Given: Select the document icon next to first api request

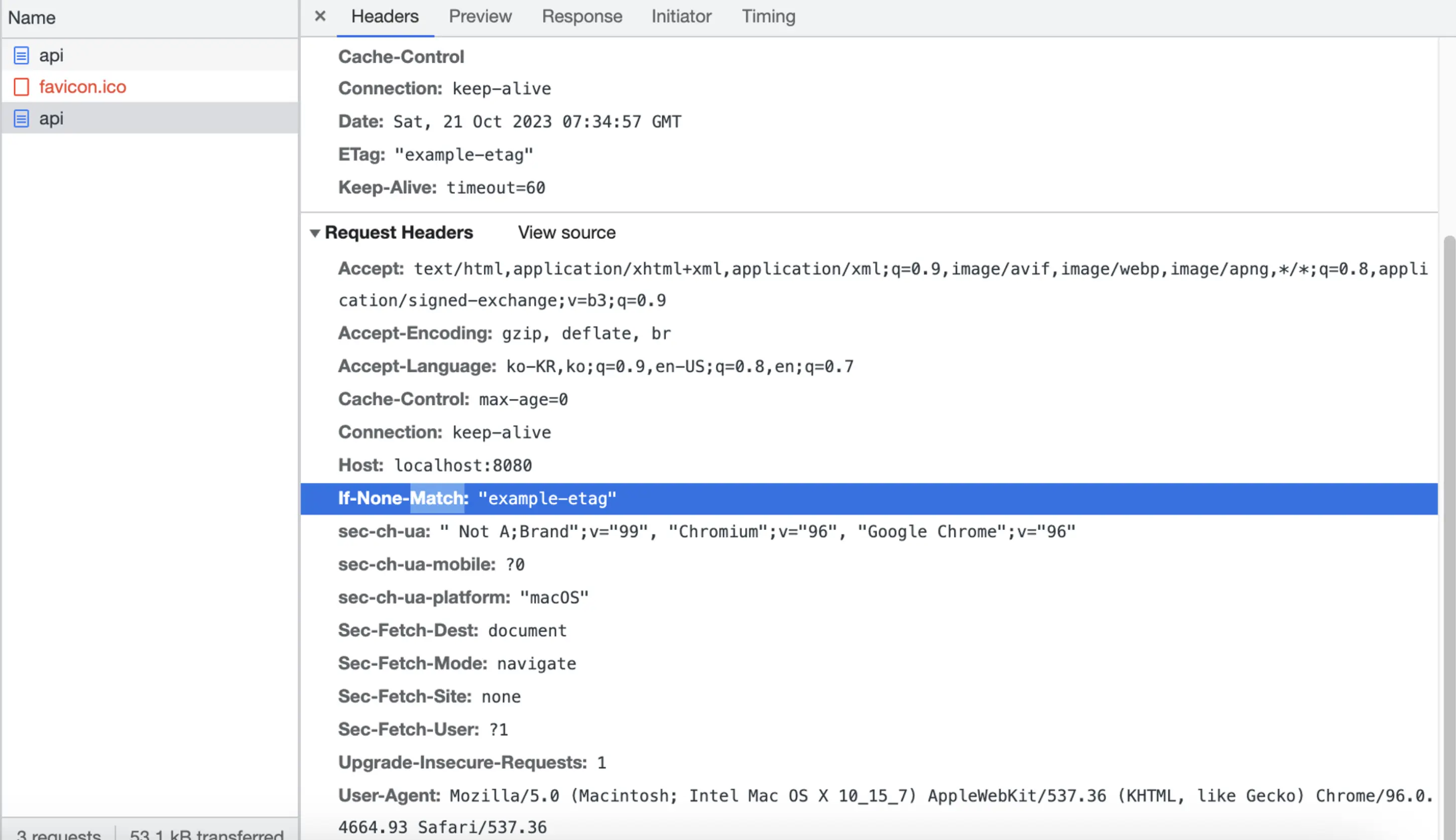Looking at the screenshot, I should point(22,55).
